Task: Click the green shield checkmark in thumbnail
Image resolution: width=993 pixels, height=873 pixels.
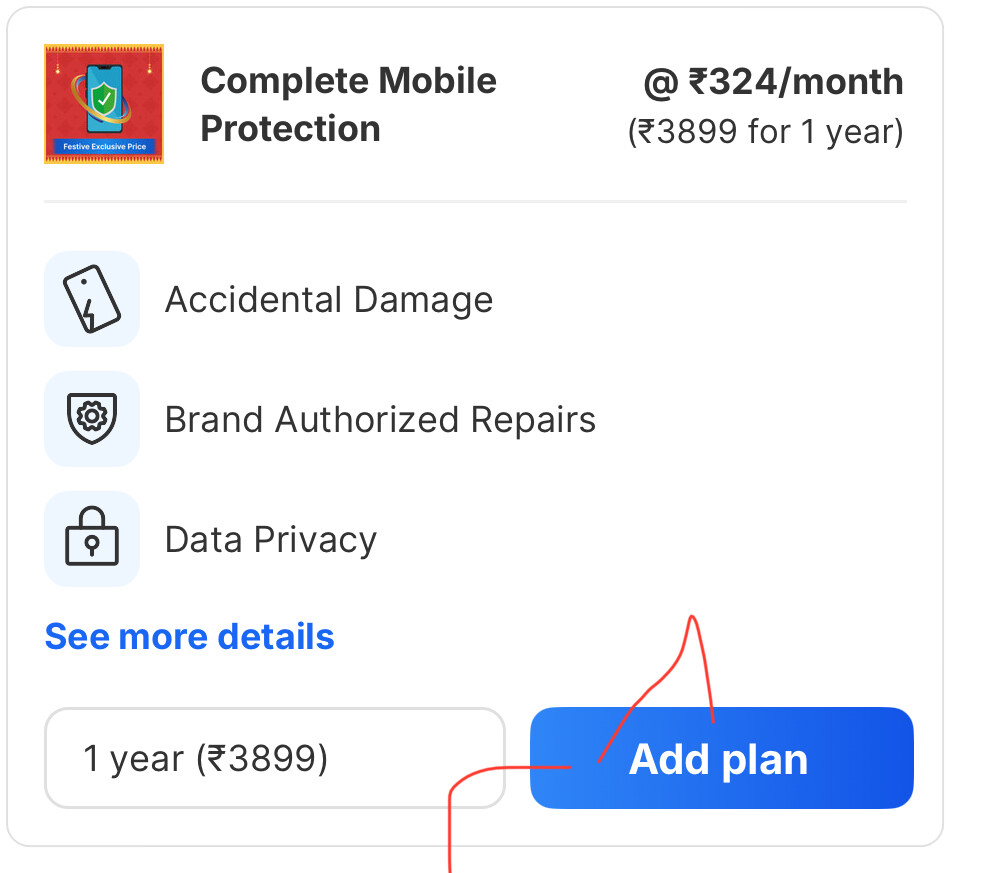Action: 105,97
